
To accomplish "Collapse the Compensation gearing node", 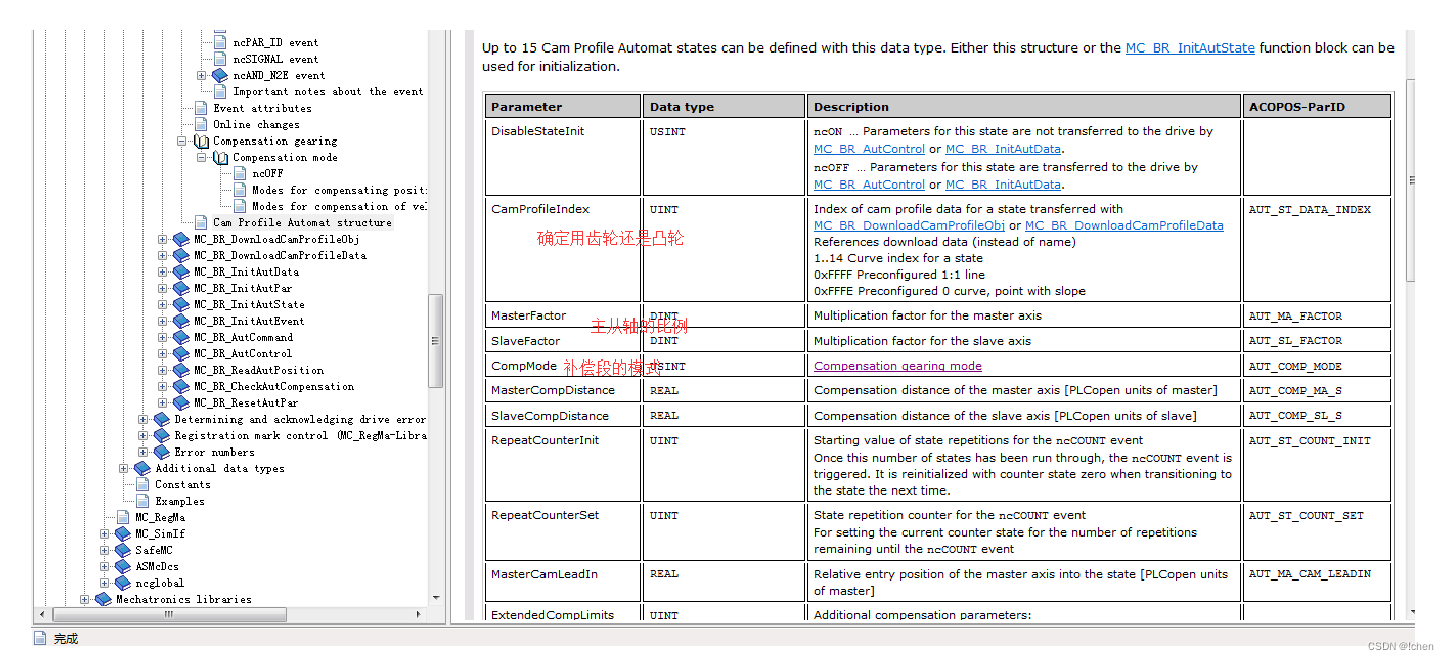I will [183, 141].
